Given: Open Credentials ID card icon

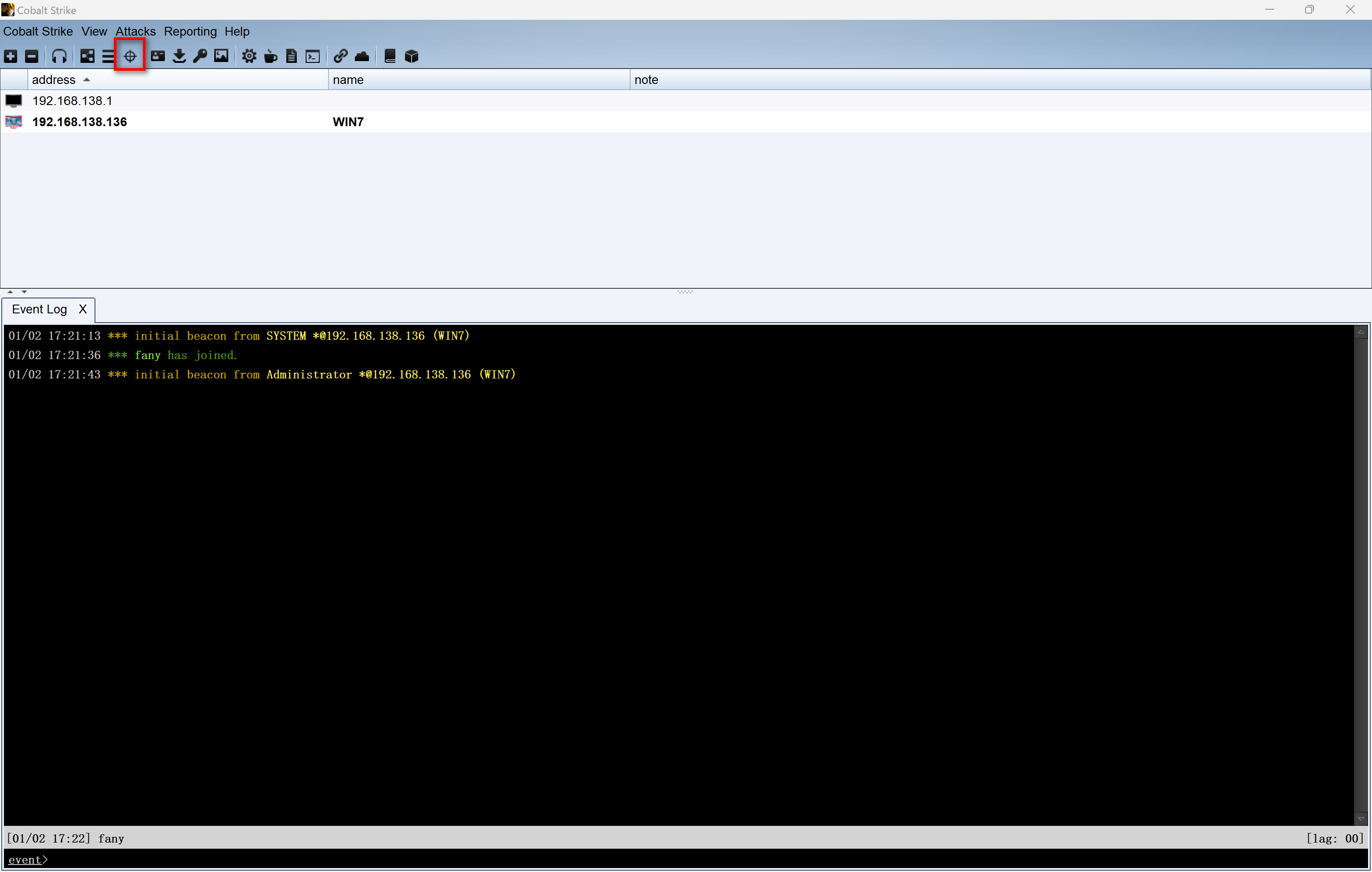Looking at the screenshot, I should [x=158, y=56].
